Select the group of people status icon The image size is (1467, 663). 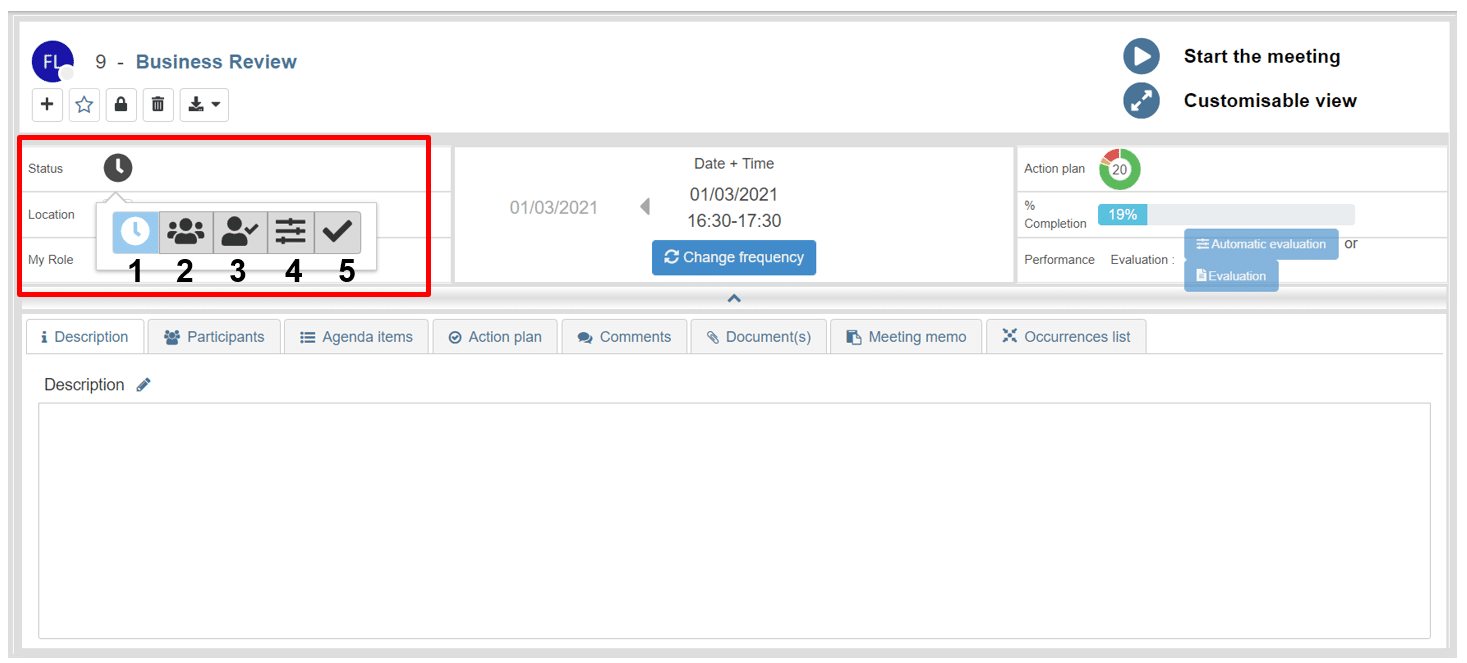(x=186, y=232)
